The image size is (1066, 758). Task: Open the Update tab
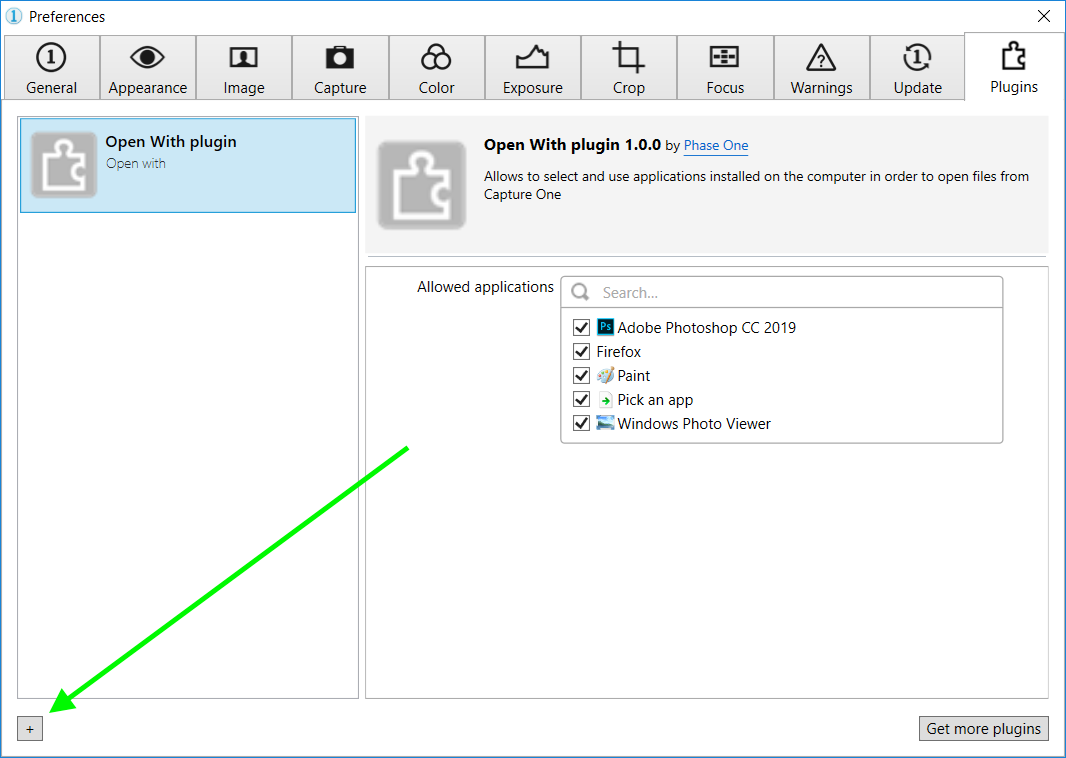[918, 68]
